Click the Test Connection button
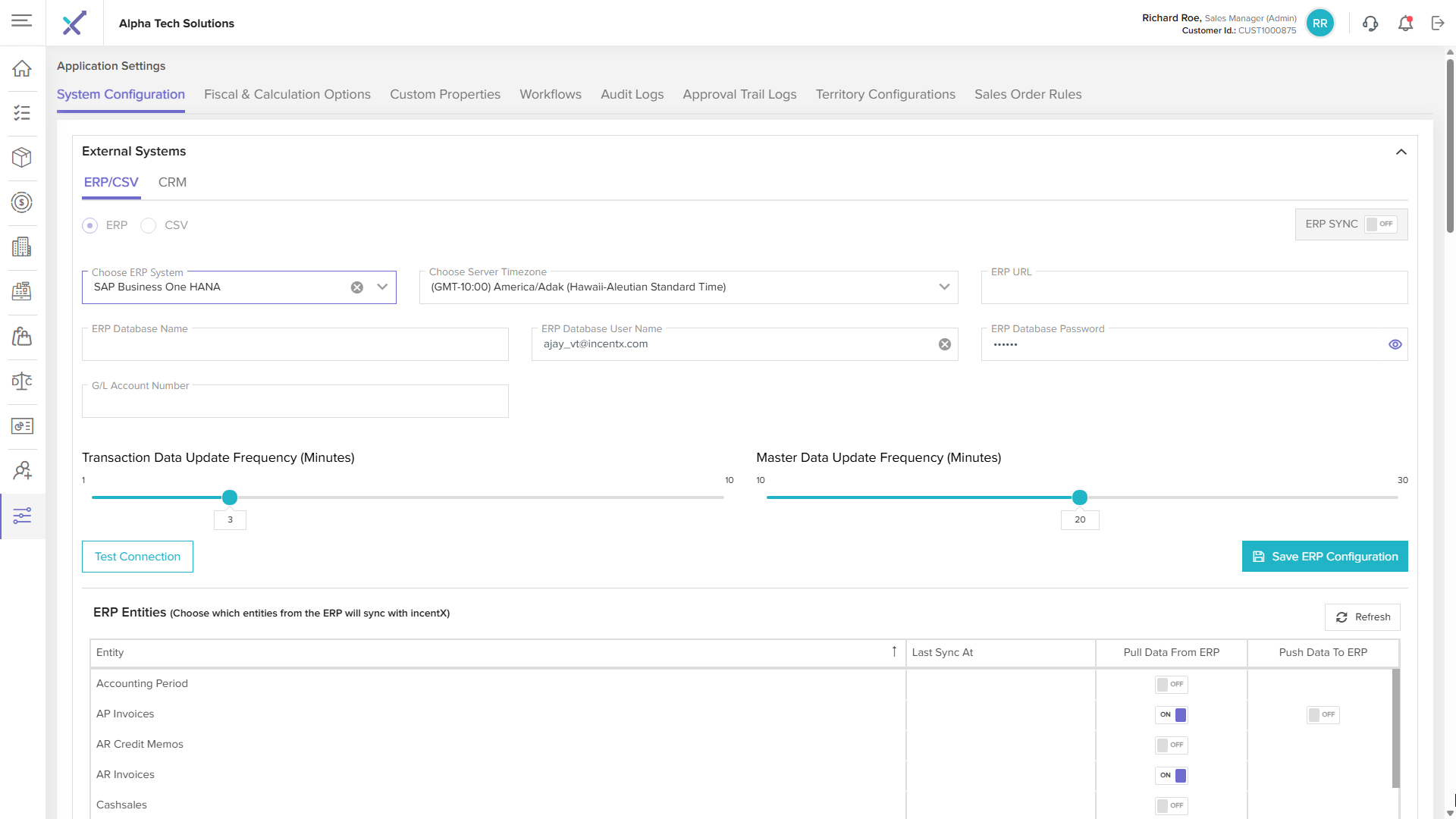This screenshot has width=1456, height=819. [x=137, y=557]
